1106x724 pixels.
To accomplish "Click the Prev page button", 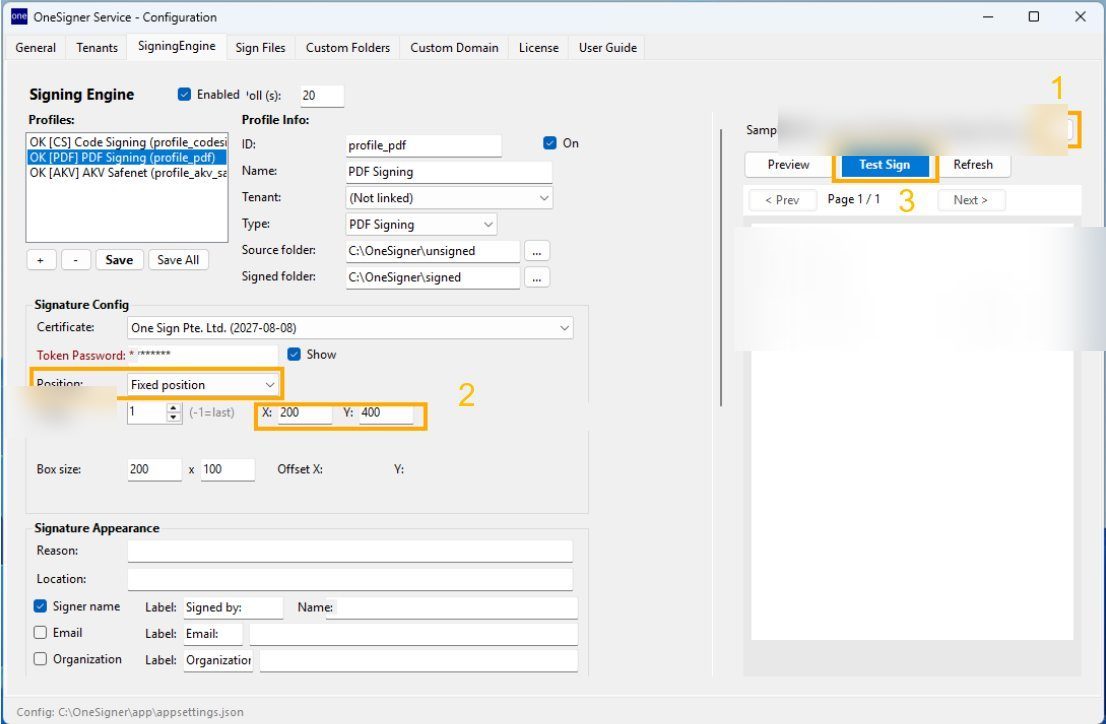I will coord(782,200).
